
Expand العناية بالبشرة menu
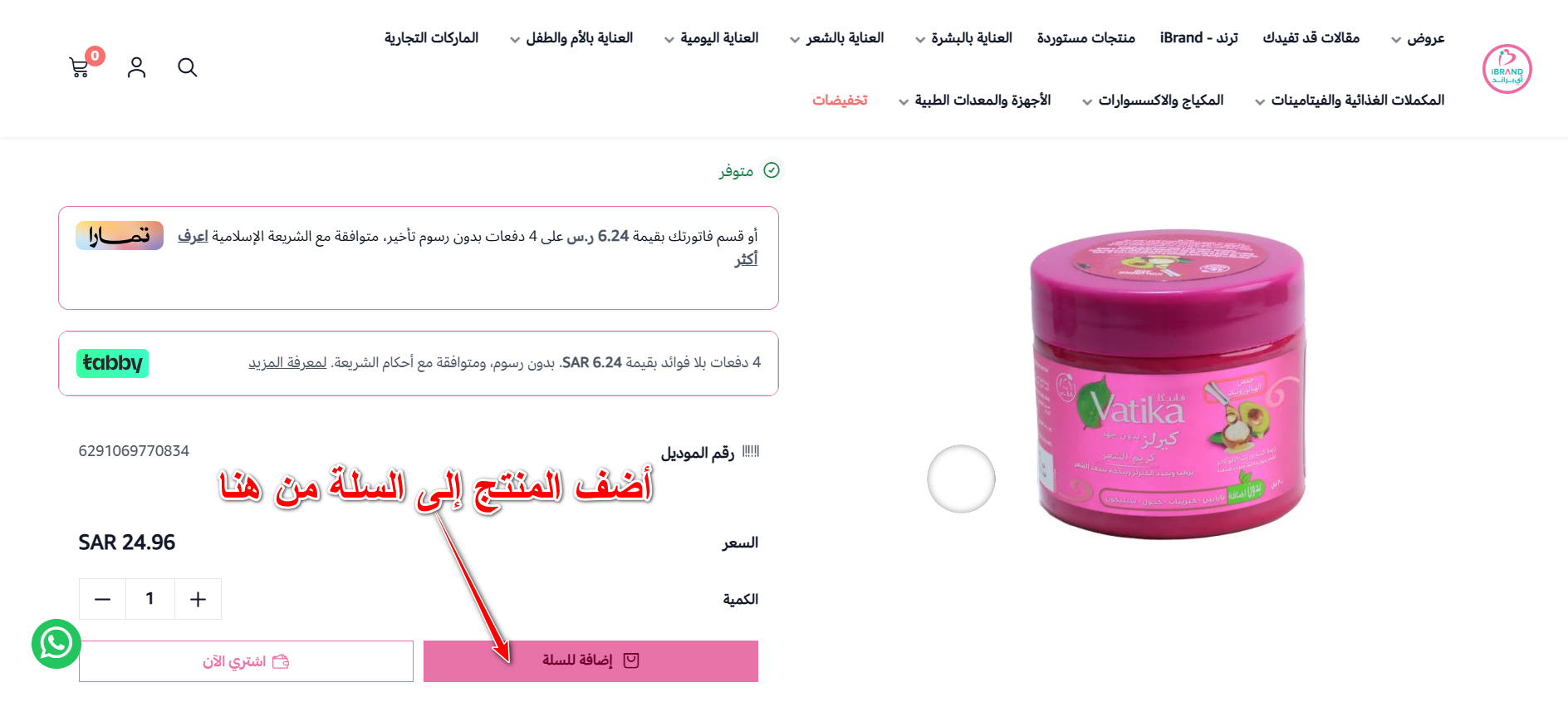point(963,38)
